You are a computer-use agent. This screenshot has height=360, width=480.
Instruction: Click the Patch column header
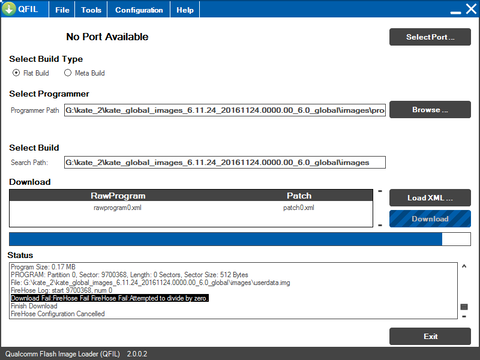[x=299, y=196]
